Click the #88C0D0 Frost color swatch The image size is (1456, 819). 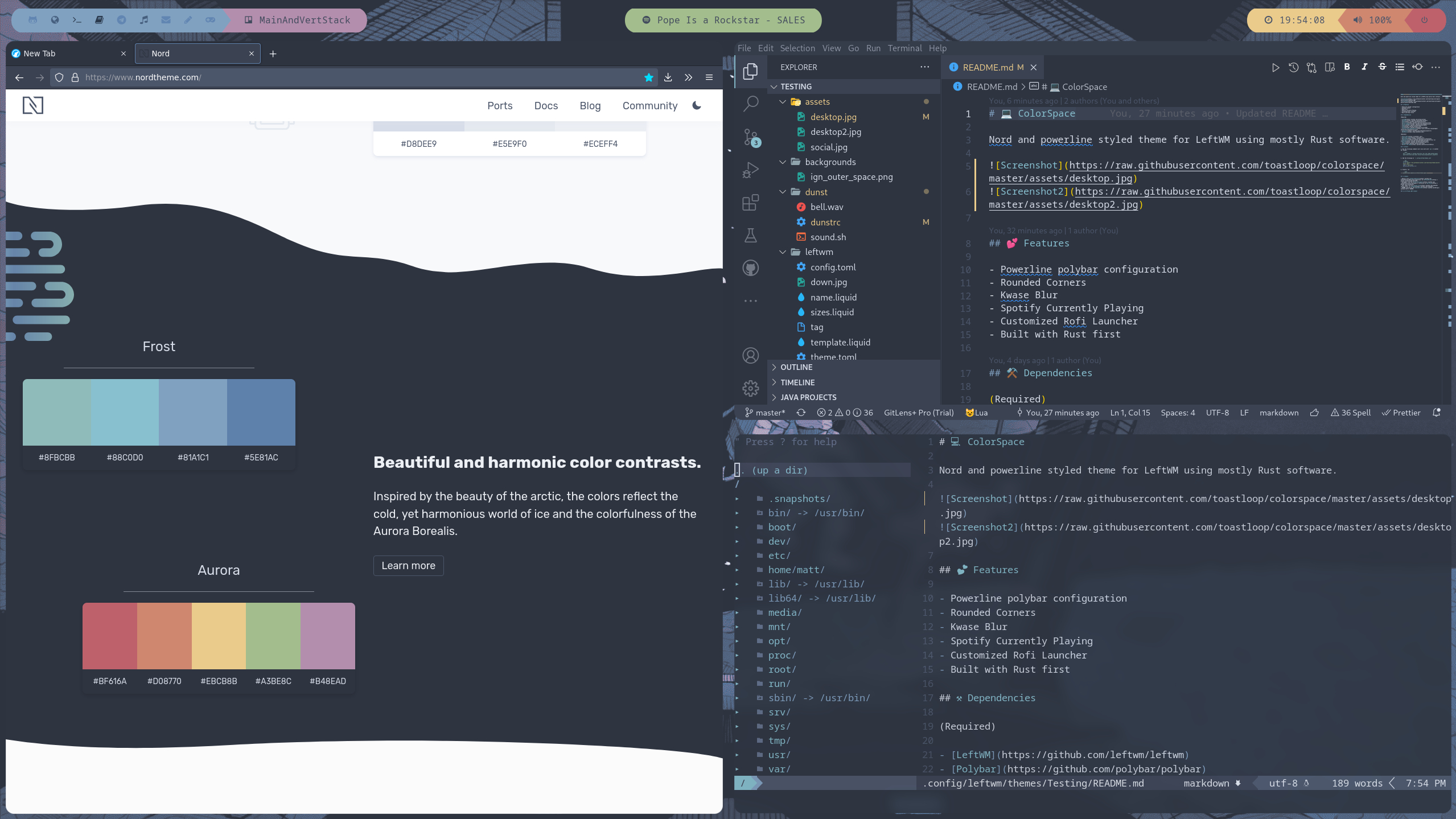pos(125,413)
